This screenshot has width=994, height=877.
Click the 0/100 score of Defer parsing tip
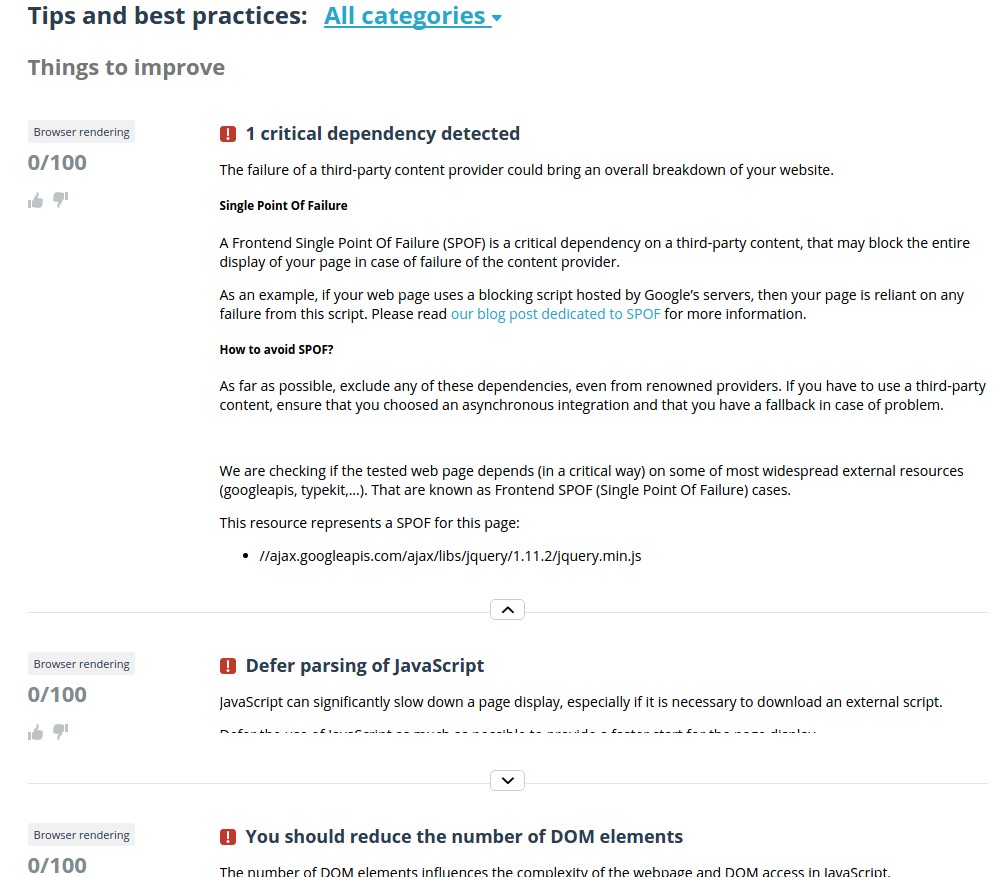pyautogui.click(x=57, y=695)
